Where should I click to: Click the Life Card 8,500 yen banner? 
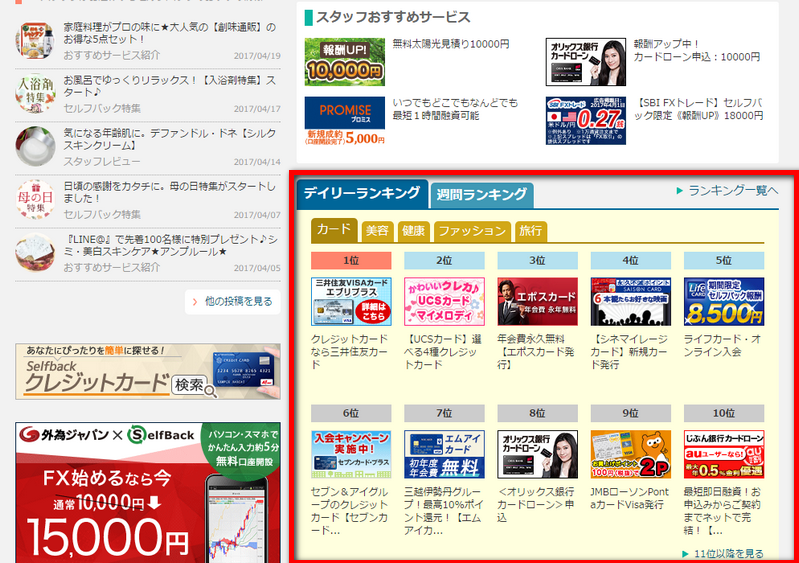pos(723,301)
